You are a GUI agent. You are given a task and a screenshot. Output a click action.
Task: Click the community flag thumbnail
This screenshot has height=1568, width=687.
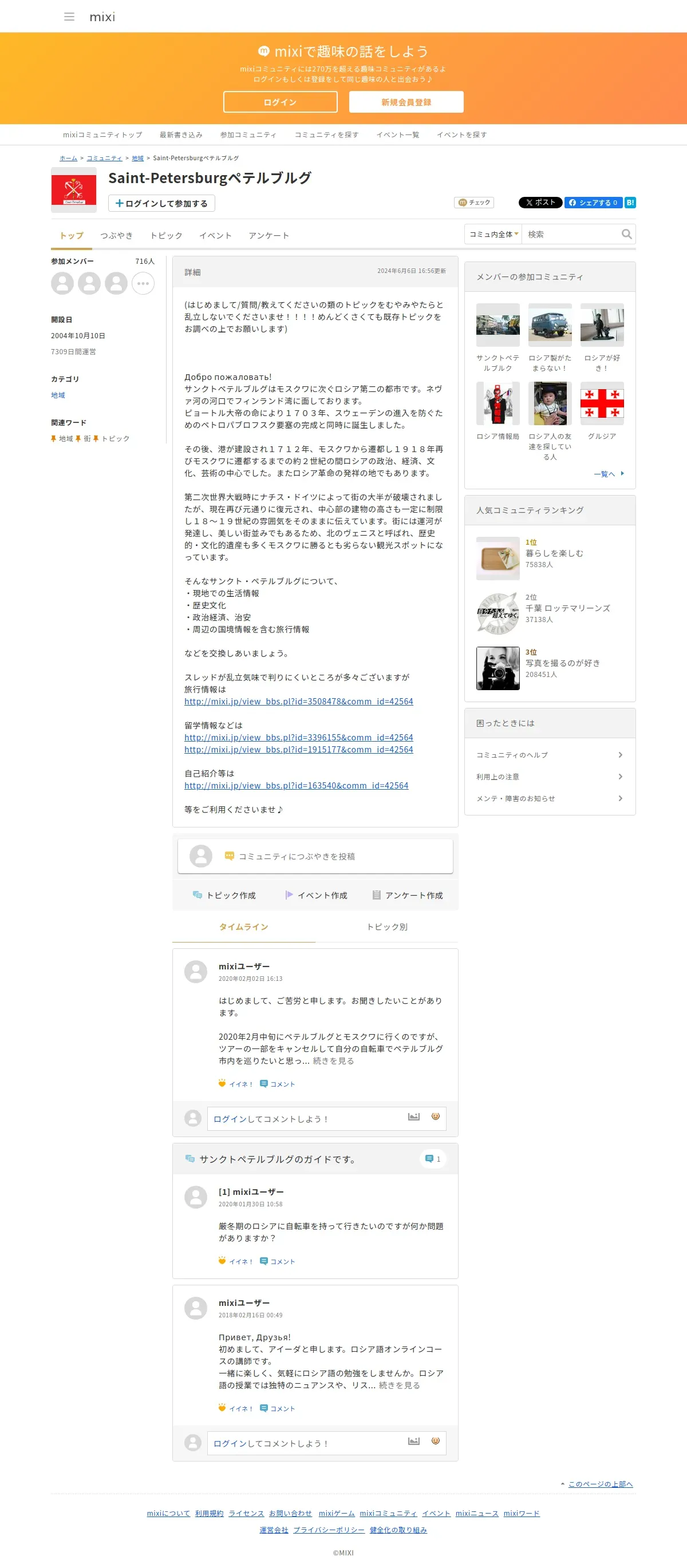coord(74,190)
